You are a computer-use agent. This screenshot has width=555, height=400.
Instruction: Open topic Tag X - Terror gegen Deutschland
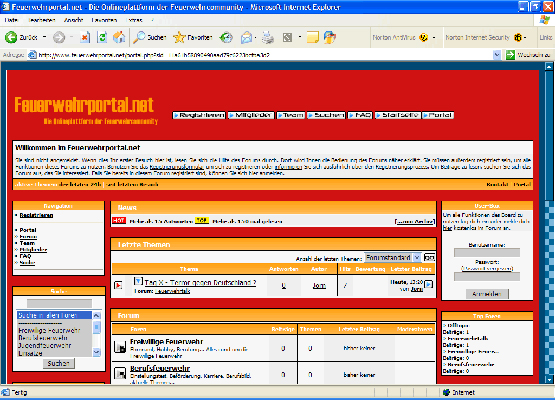click(200, 282)
